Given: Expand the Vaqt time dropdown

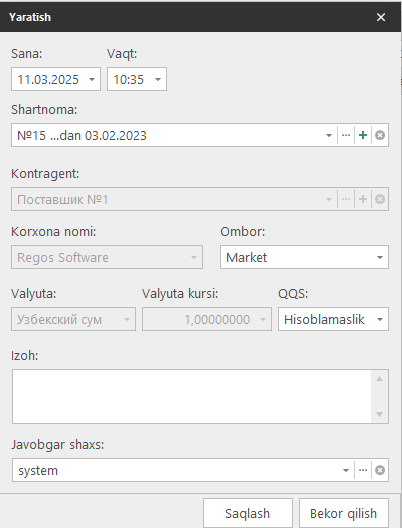Looking at the screenshot, I should [x=158, y=79].
